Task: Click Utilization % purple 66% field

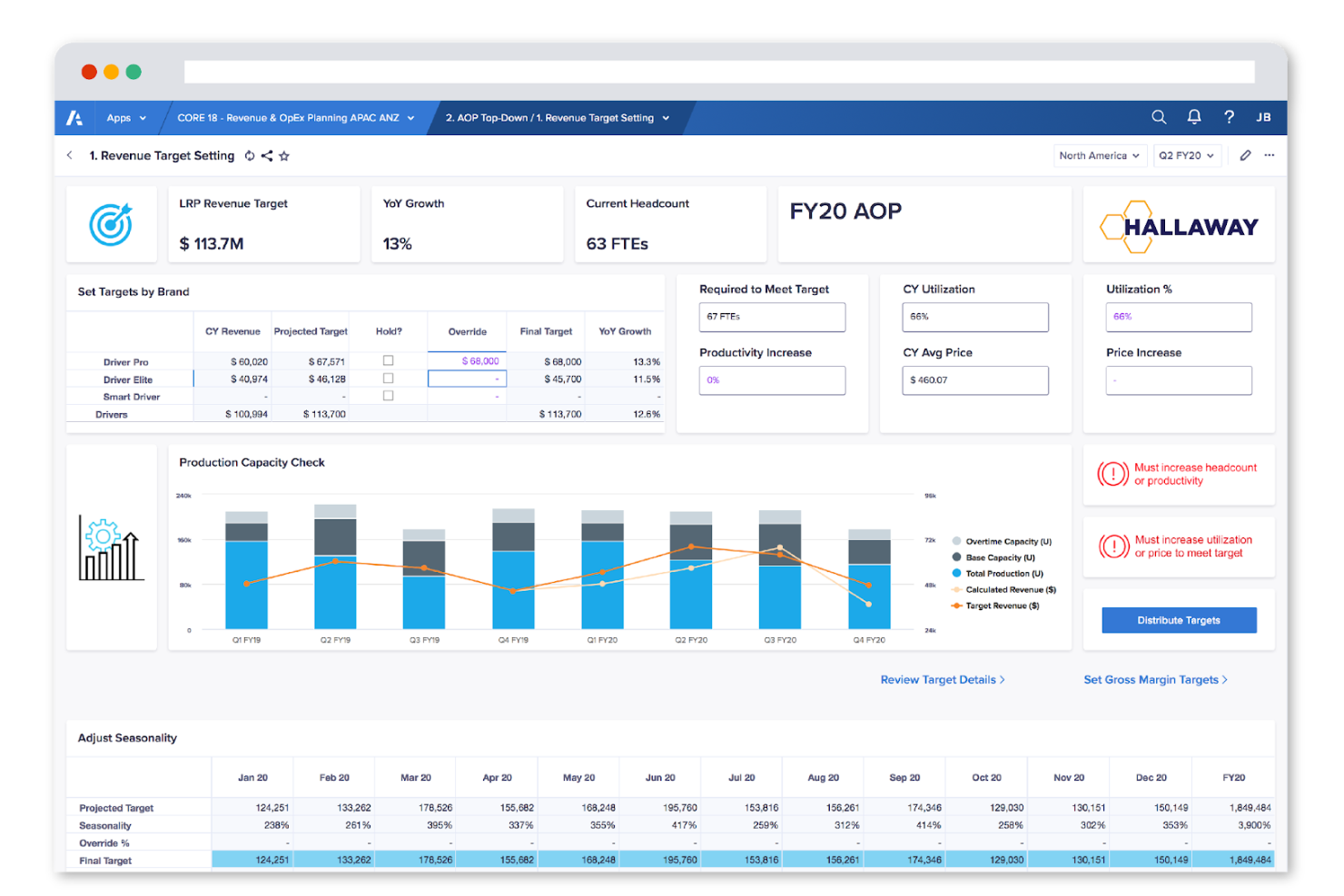Action: (1179, 317)
